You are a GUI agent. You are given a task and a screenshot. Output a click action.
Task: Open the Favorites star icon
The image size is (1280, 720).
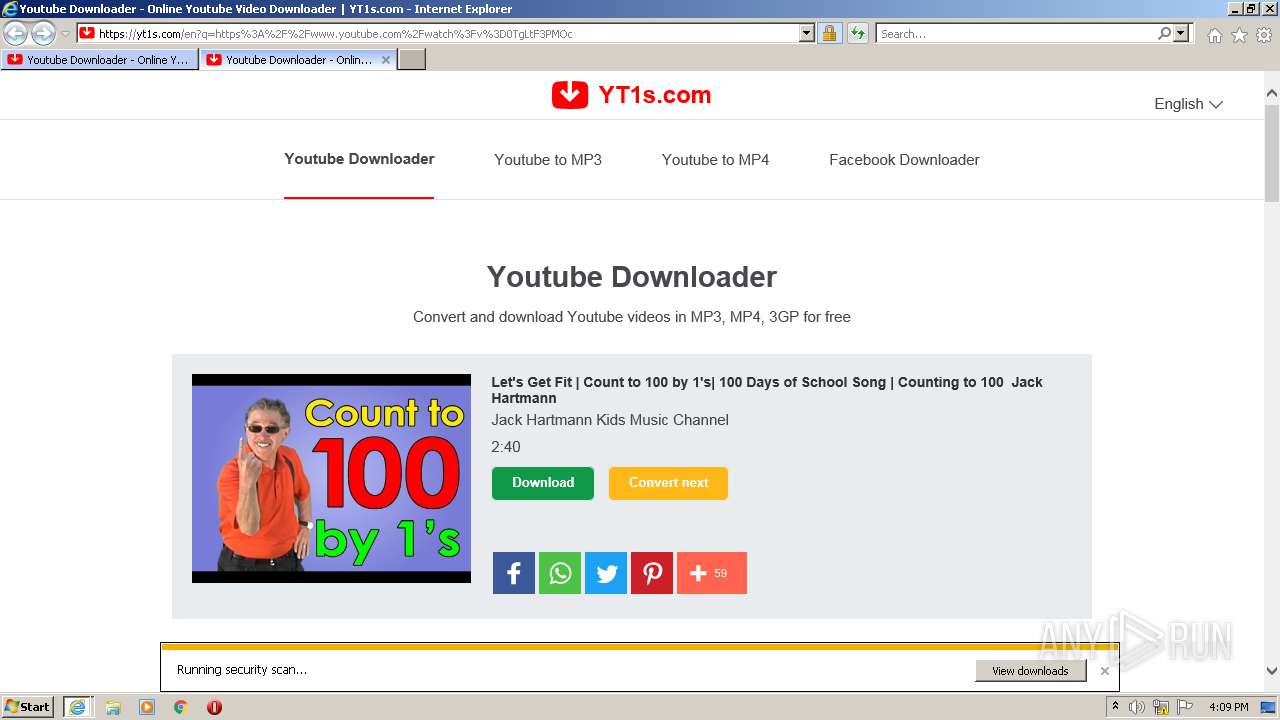pyautogui.click(x=1239, y=35)
